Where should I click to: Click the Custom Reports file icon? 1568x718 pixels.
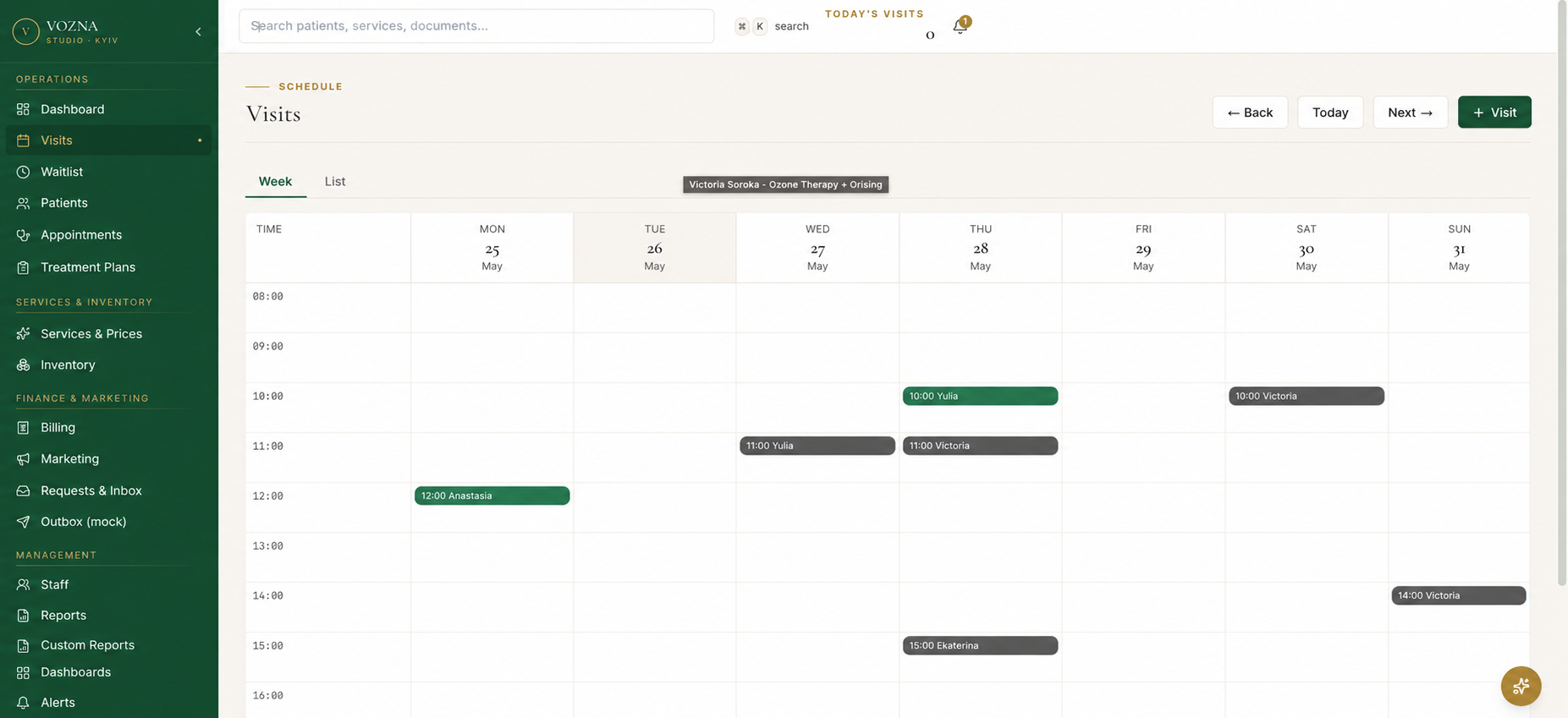pos(23,645)
